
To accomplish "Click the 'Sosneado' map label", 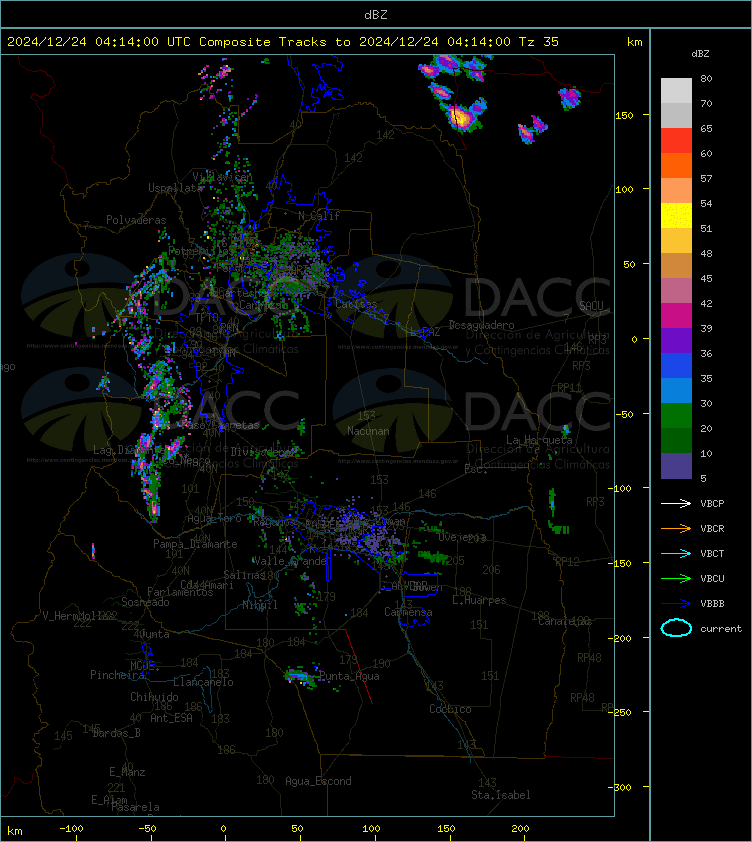I will tap(145, 603).
